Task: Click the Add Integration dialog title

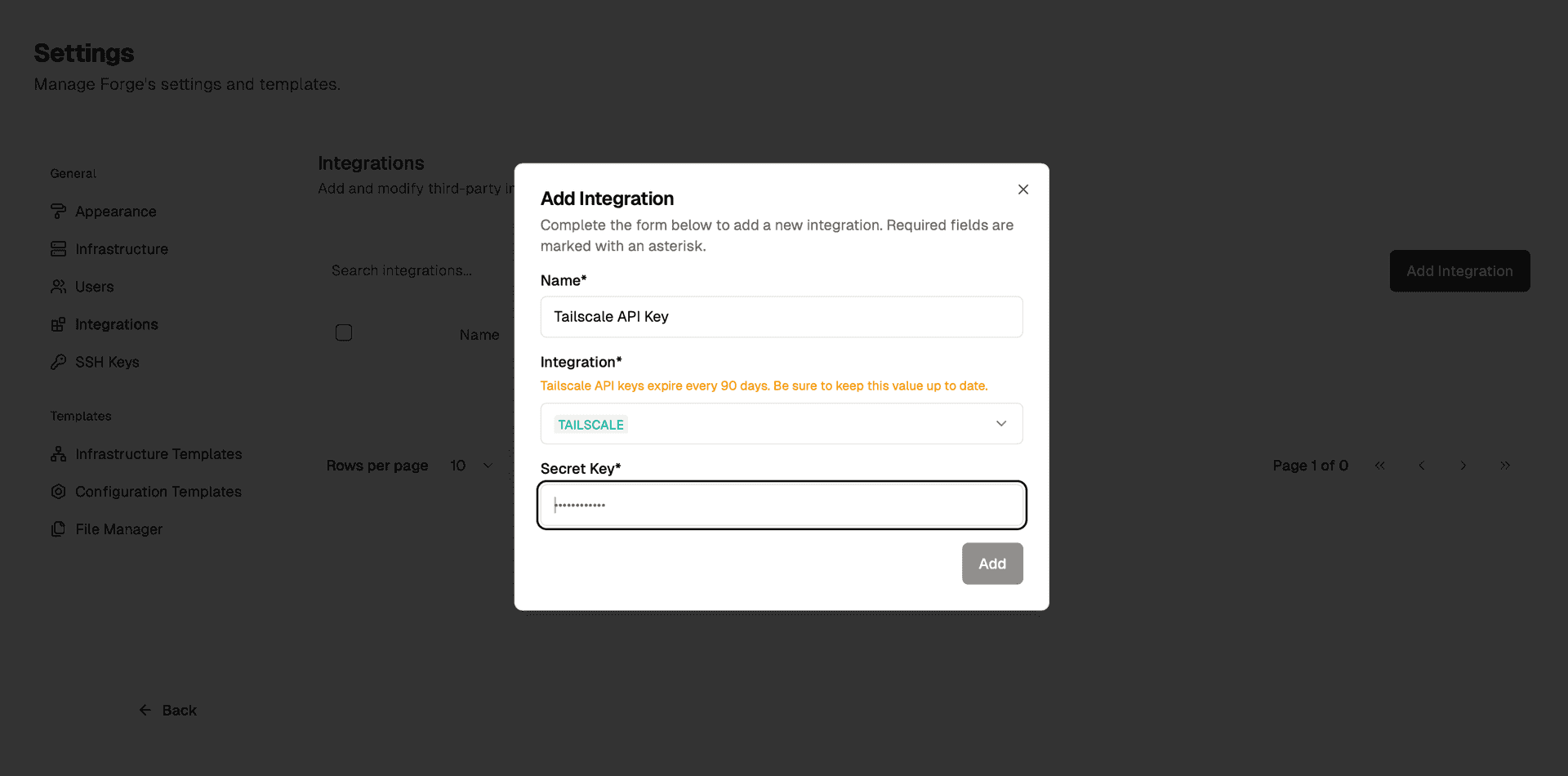Action: tap(607, 198)
